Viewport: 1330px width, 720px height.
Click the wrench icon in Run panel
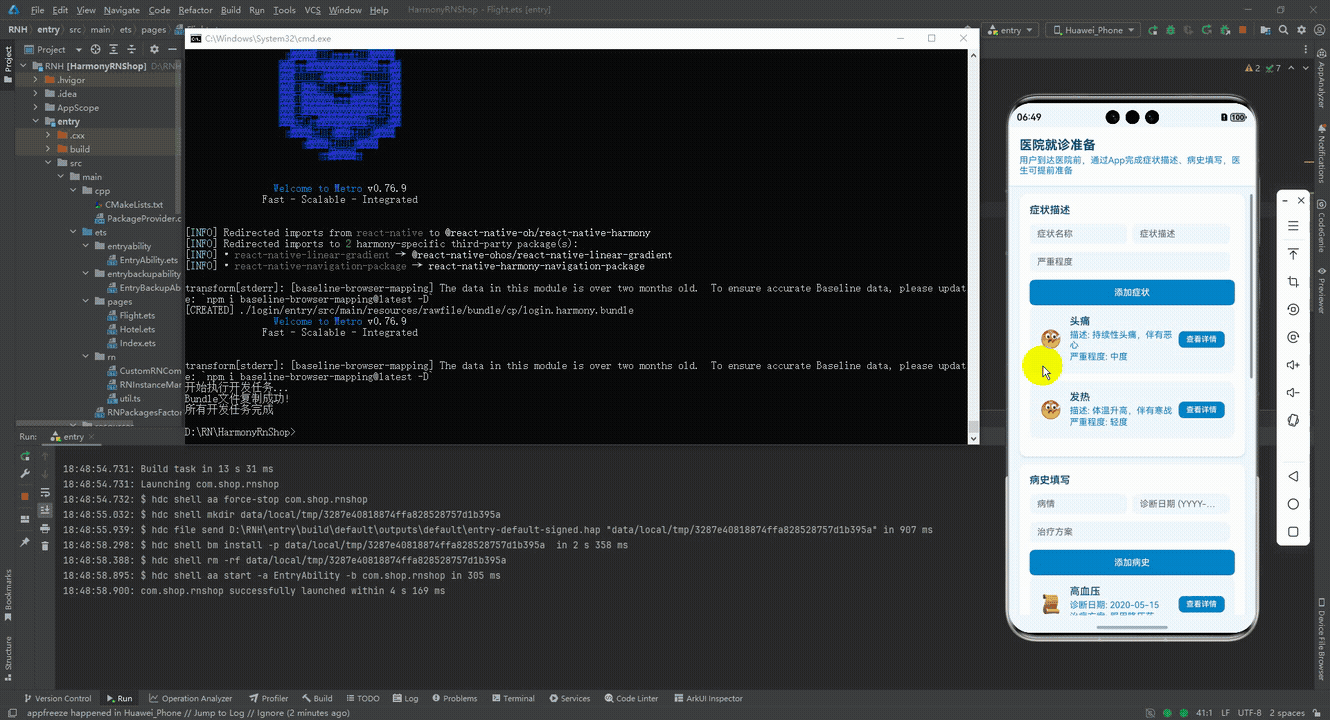[25, 474]
